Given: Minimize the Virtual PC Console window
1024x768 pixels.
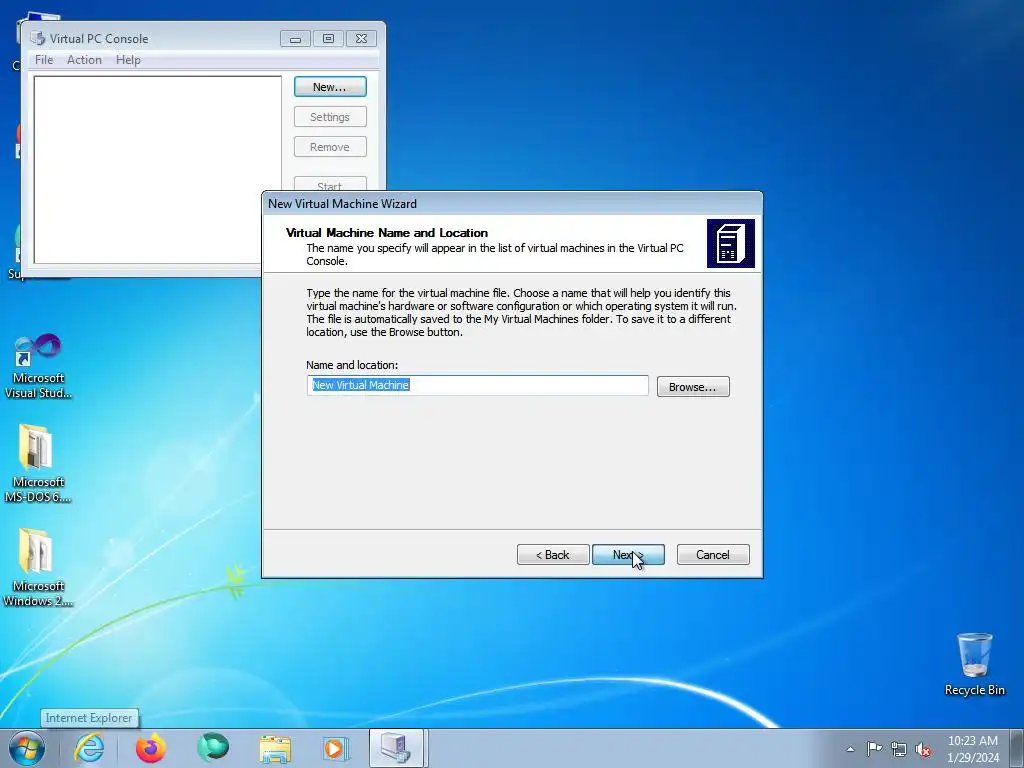Looking at the screenshot, I should tap(295, 39).
